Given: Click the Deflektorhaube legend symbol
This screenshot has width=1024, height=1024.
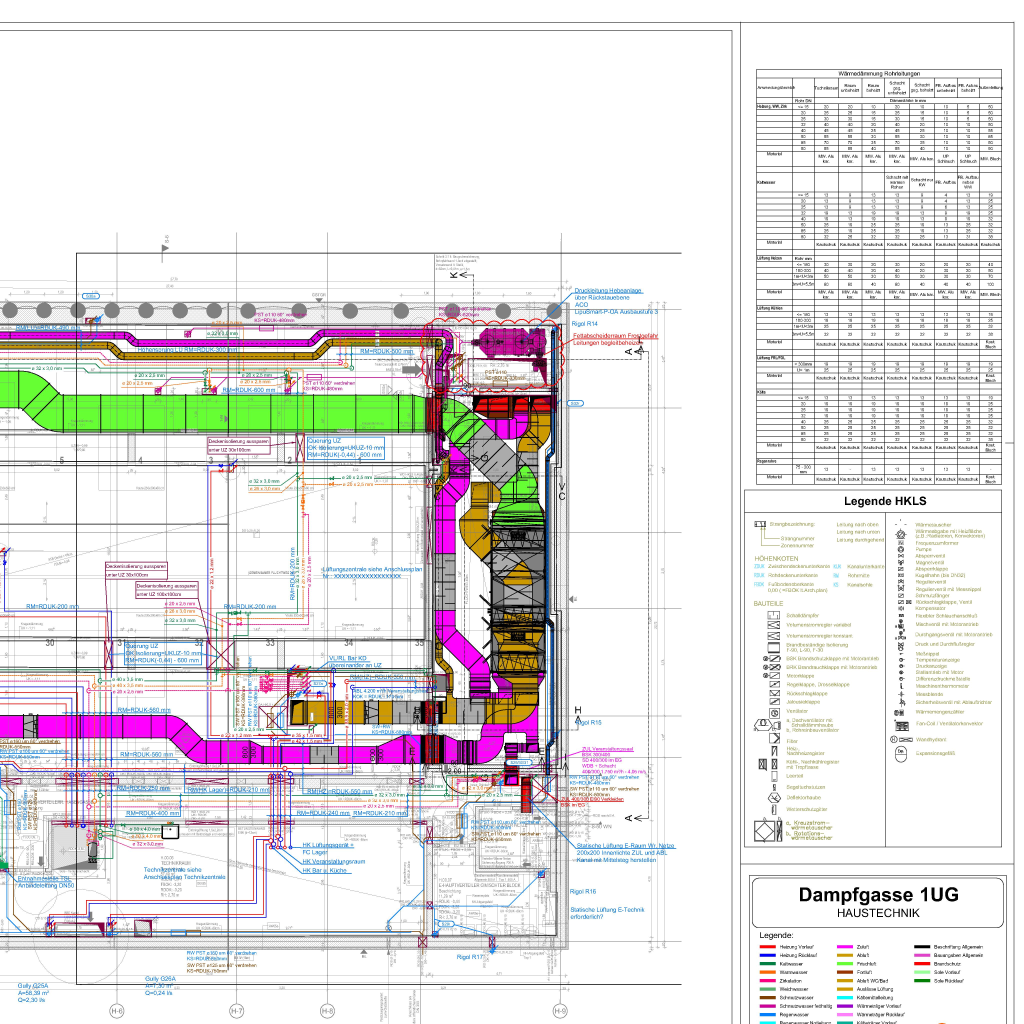Looking at the screenshot, I should pyautogui.click(x=773, y=797).
